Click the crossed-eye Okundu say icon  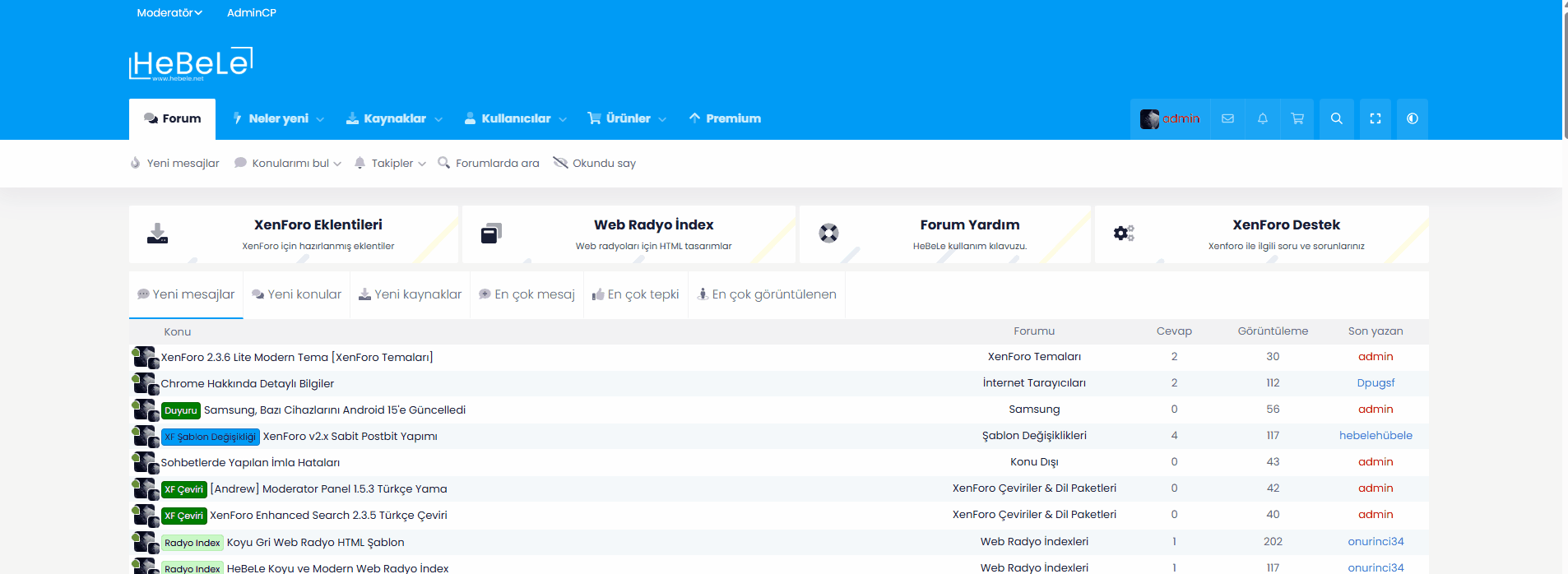[x=560, y=163]
